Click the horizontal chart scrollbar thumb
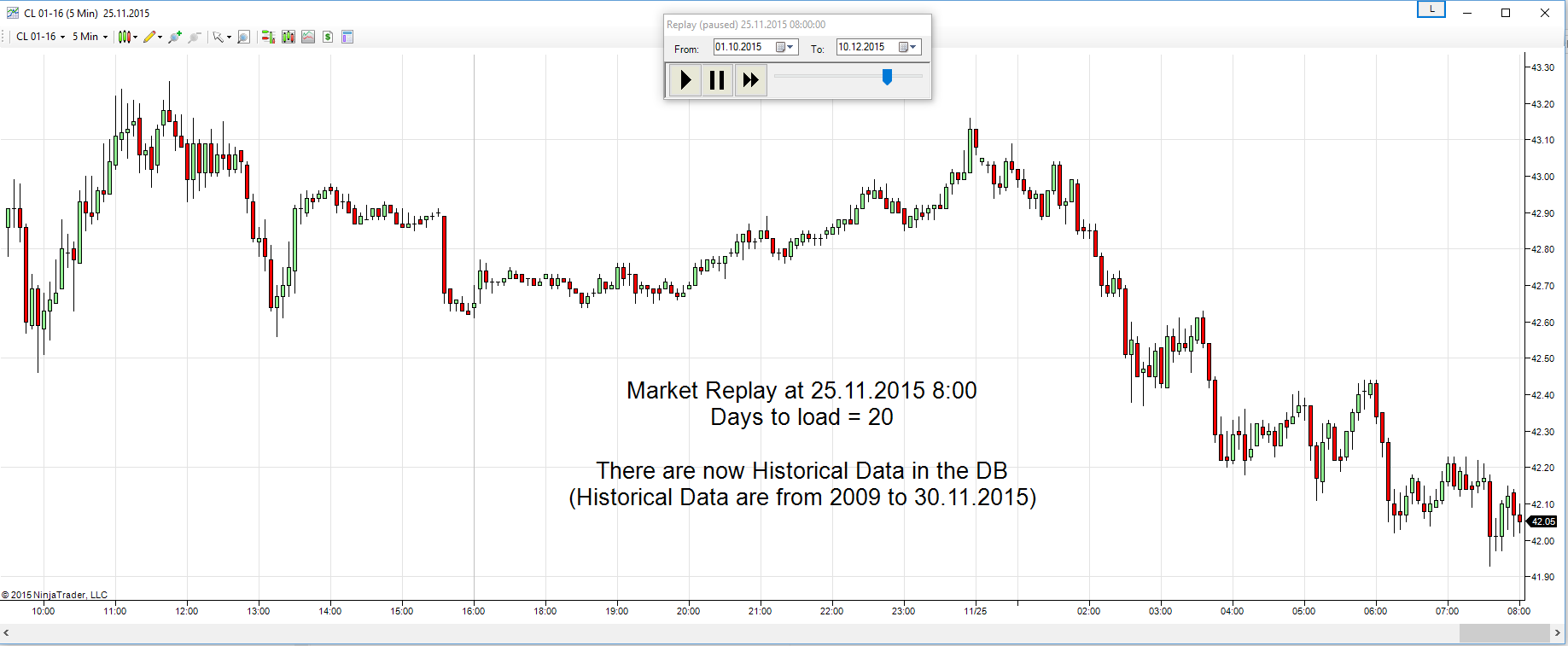This screenshot has height=646, width=1568. pos(1504,633)
